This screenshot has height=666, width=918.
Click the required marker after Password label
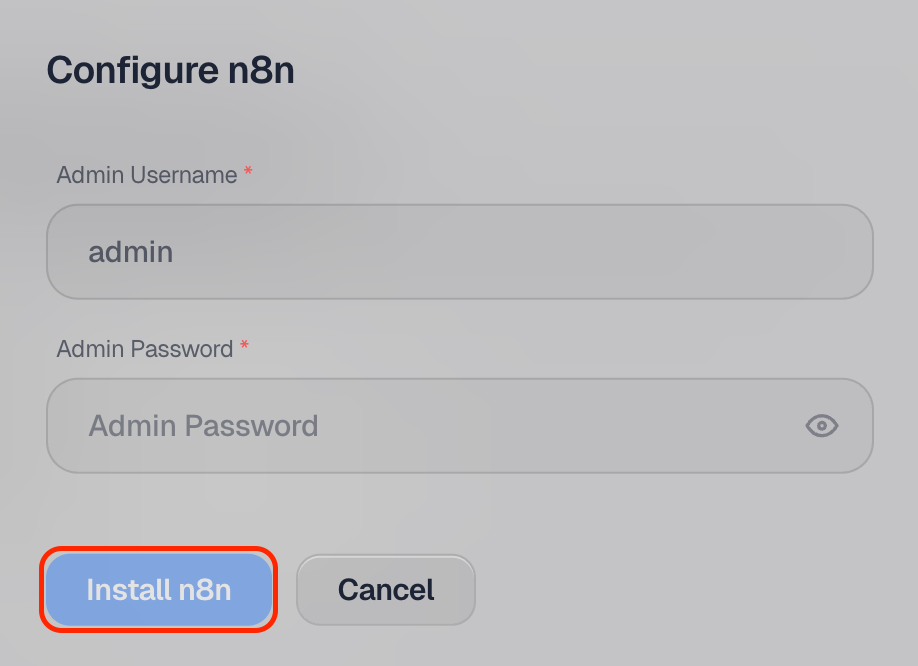pos(244,345)
